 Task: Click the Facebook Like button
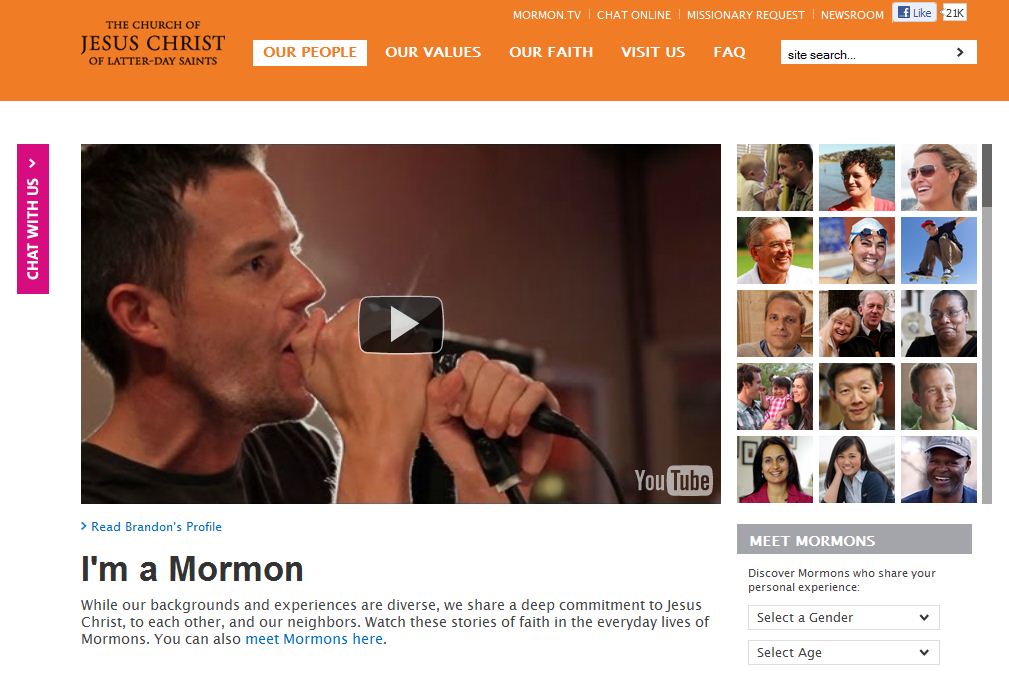tap(914, 12)
